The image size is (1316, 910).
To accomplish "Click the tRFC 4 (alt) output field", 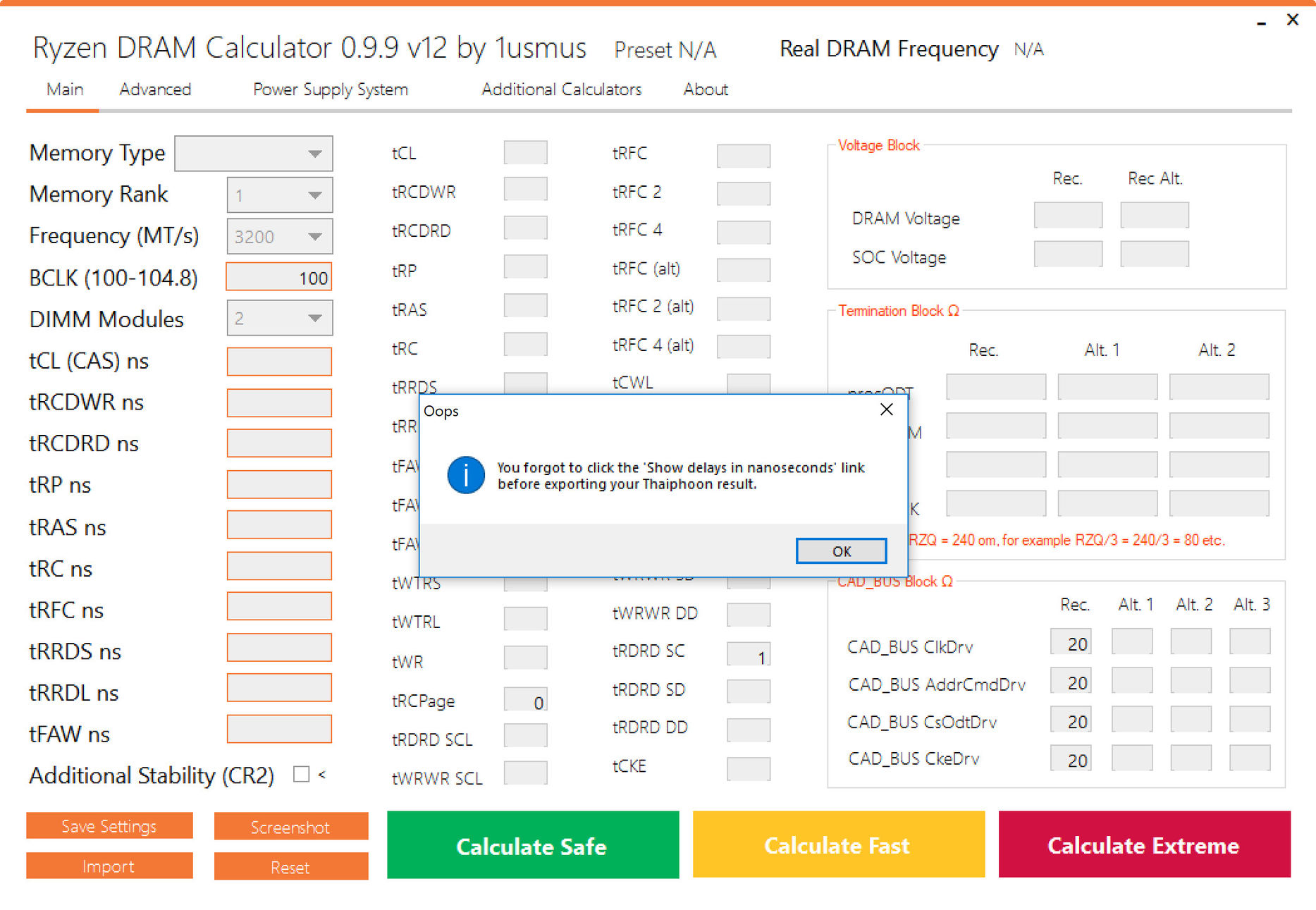I will [x=744, y=346].
